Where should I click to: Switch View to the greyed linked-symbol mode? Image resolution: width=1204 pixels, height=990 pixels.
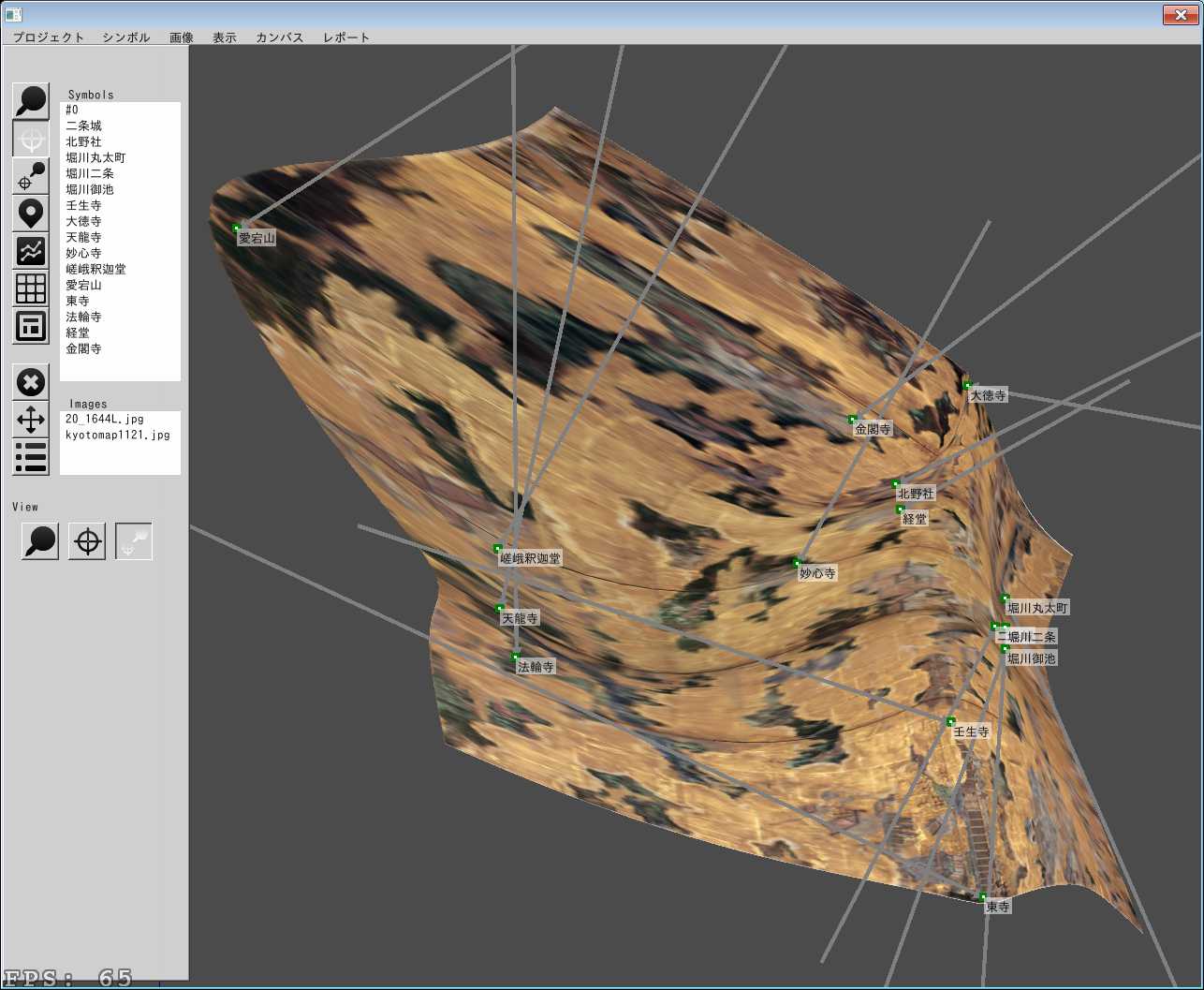coord(134,541)
